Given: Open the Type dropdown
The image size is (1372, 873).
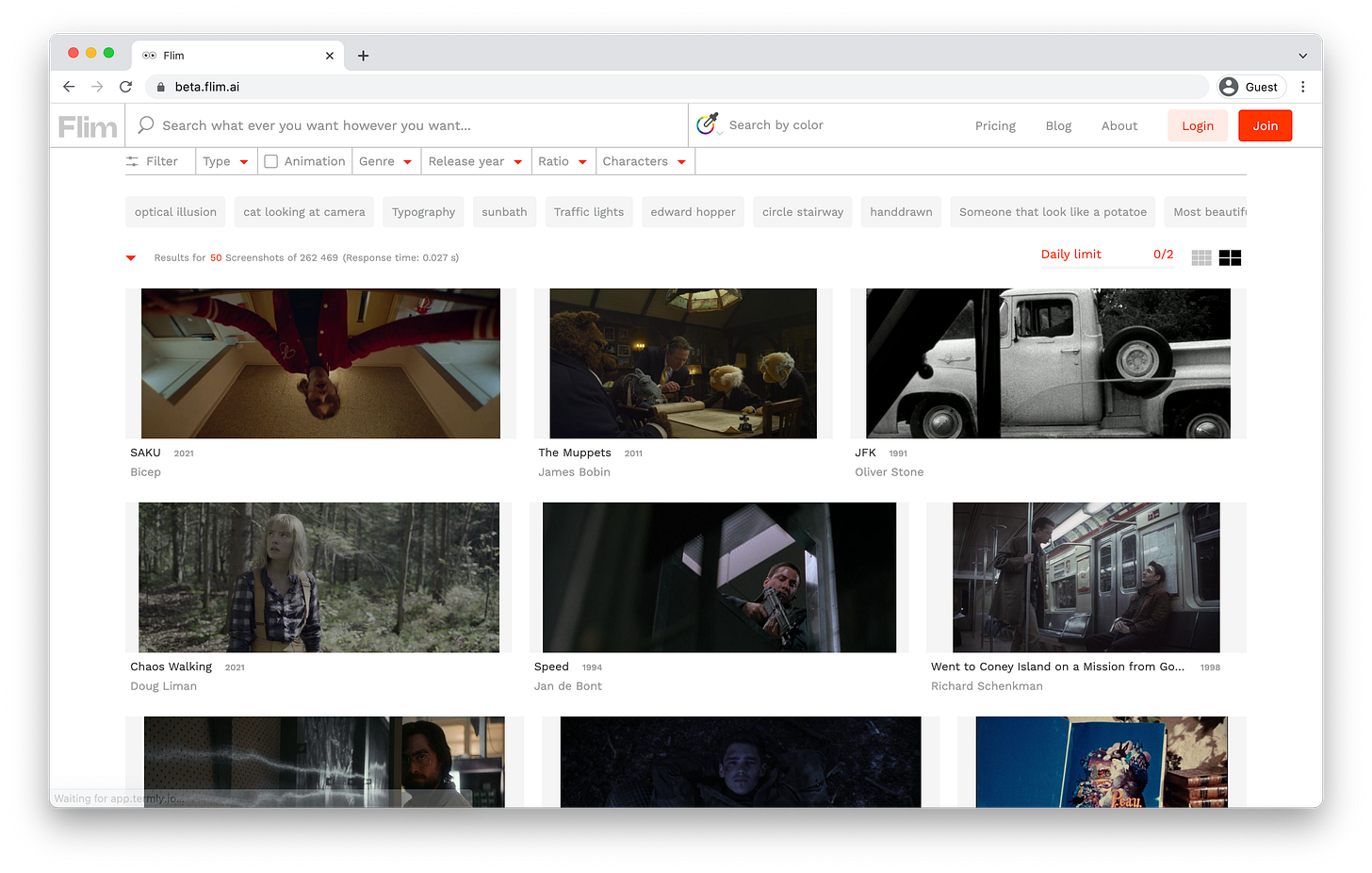Looking at the screenshot, I should pos(225,161).
